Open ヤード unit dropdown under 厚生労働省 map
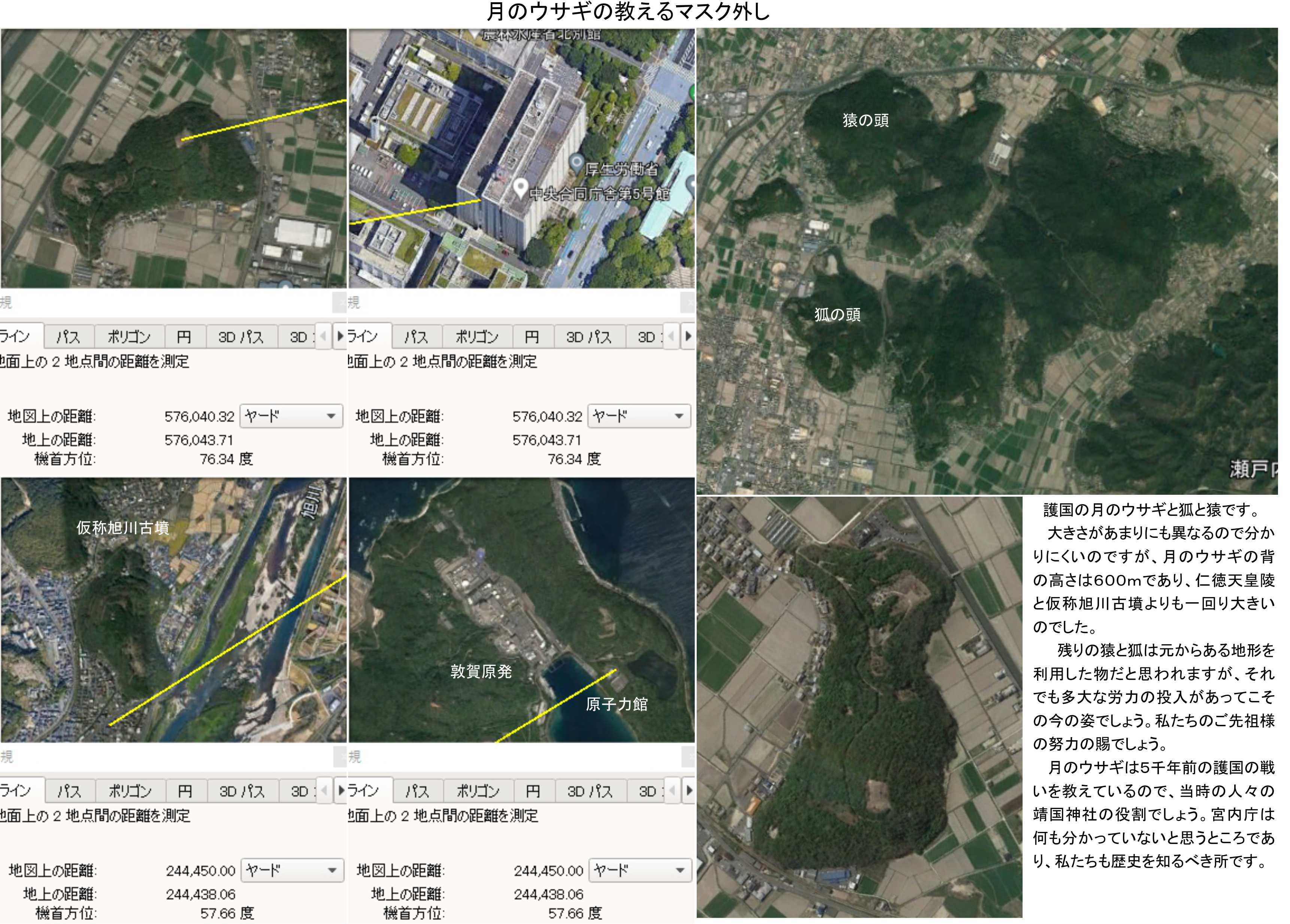1290x924 pixels. (639, 416)
